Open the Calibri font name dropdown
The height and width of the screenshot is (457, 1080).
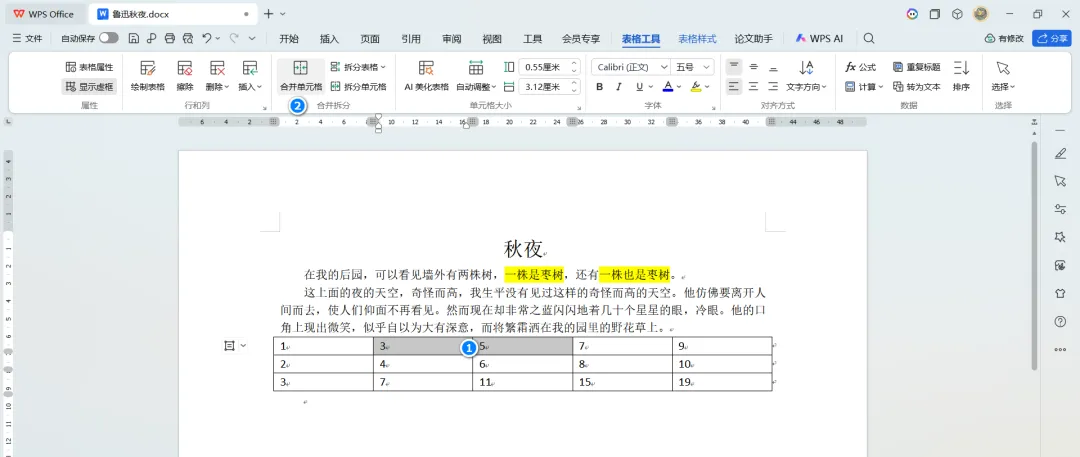pyautogui.click(x=664, y=67)
